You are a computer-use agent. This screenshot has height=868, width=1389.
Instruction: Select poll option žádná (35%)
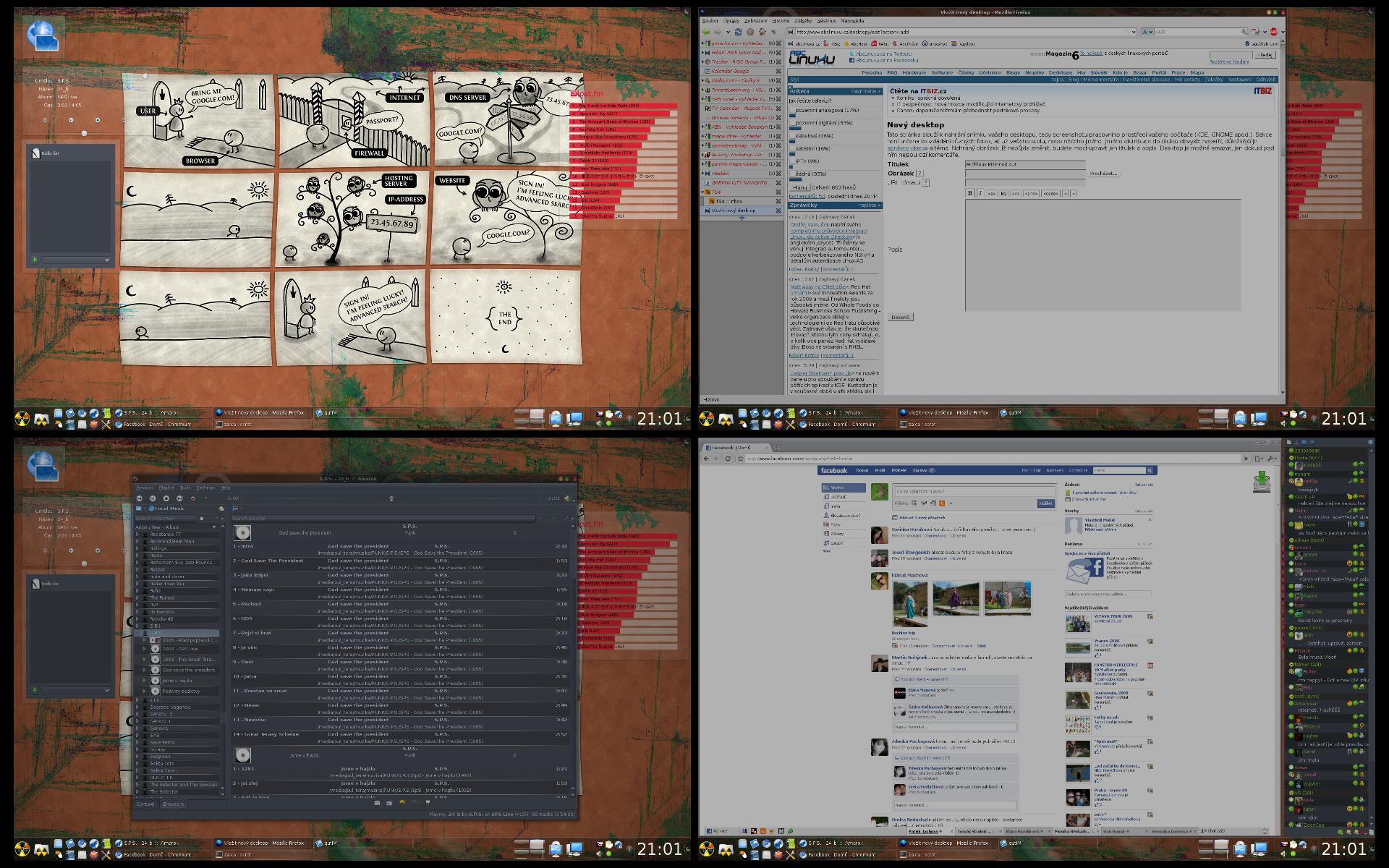792,174
